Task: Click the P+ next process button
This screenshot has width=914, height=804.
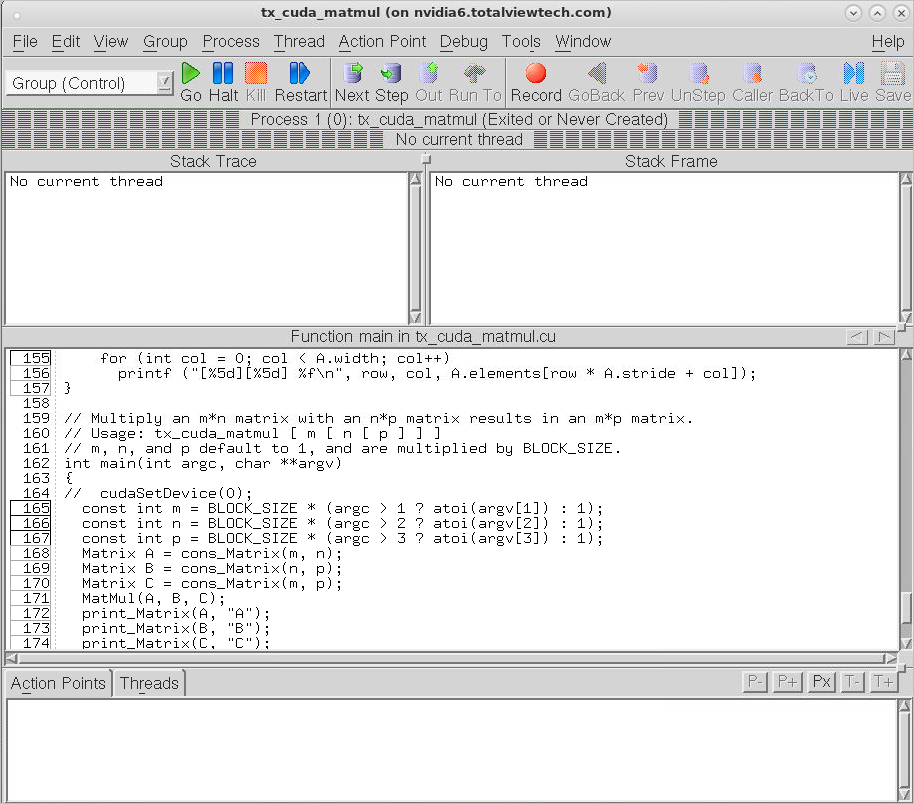Action: click(789, 682)
